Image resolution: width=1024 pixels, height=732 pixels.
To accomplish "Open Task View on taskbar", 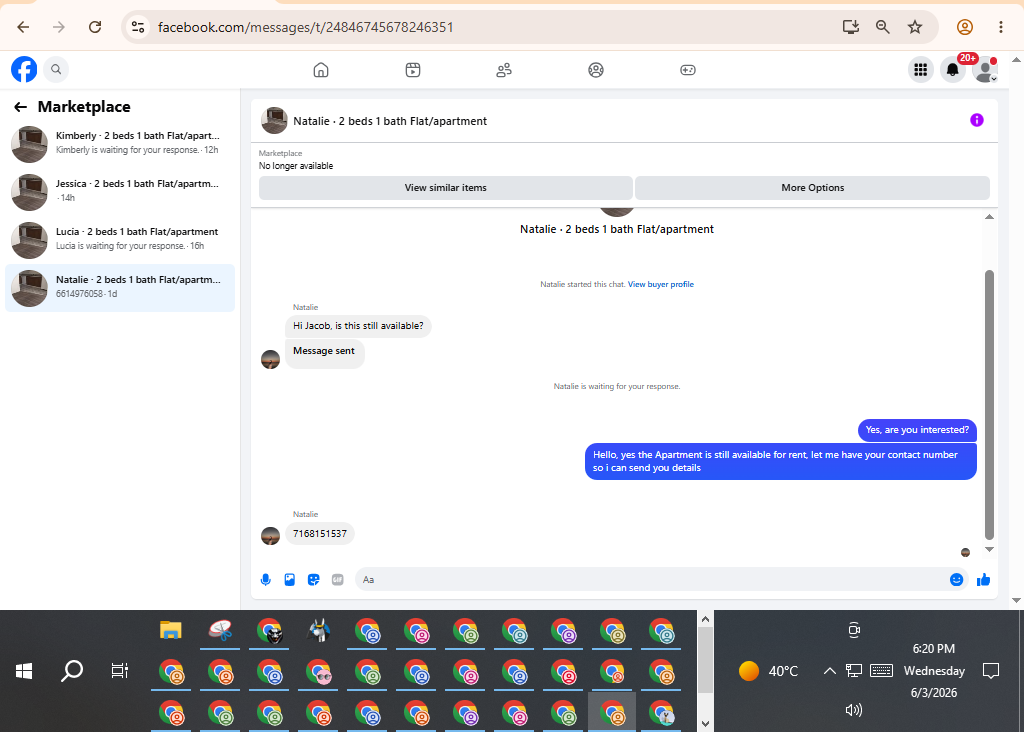I will pos(120,671).
